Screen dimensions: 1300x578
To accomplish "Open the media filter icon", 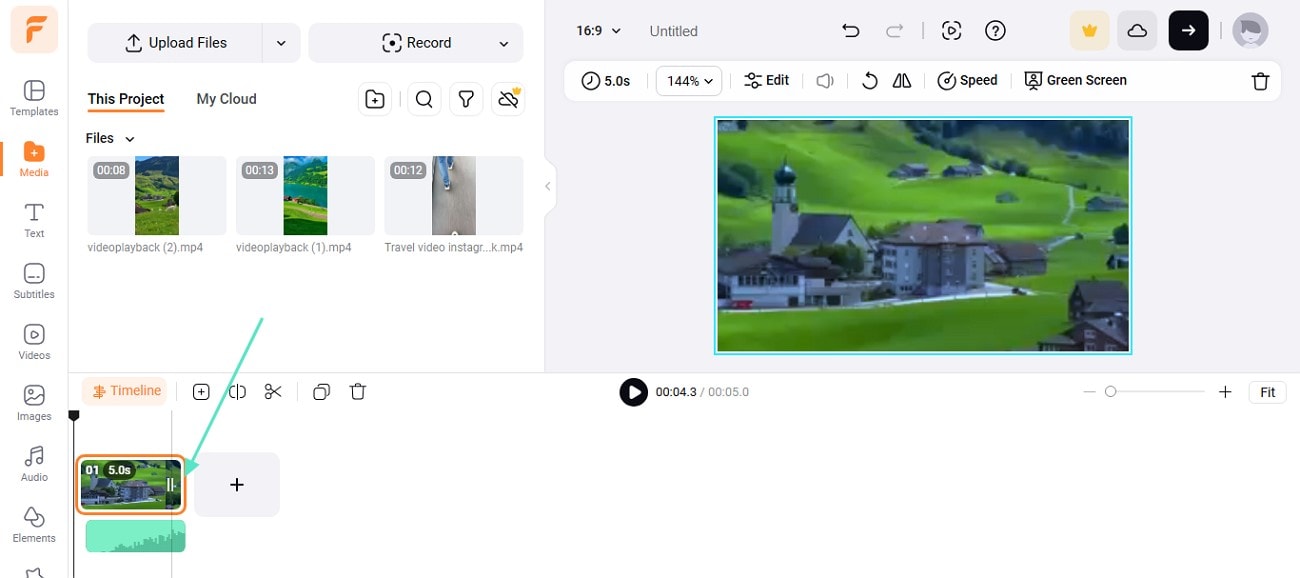I will (466, 99).
